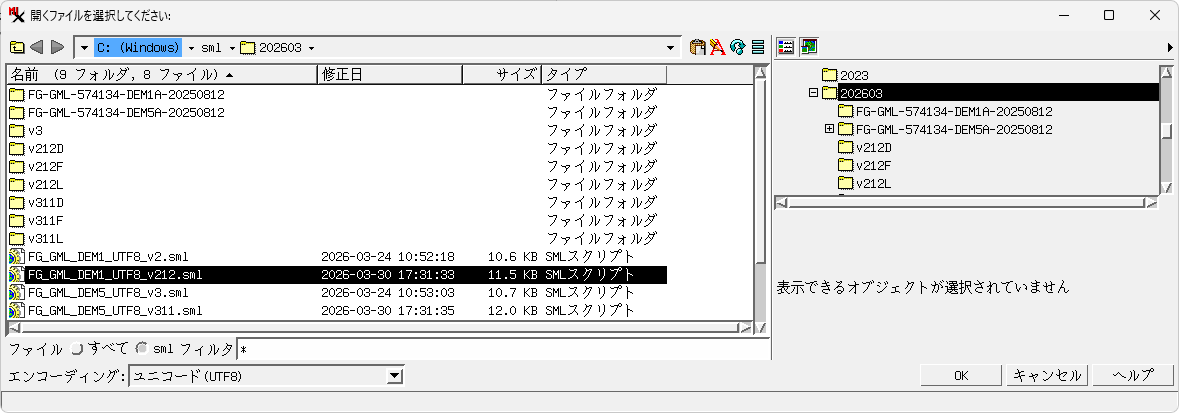Select the sml file type radio button

[142, 349]
